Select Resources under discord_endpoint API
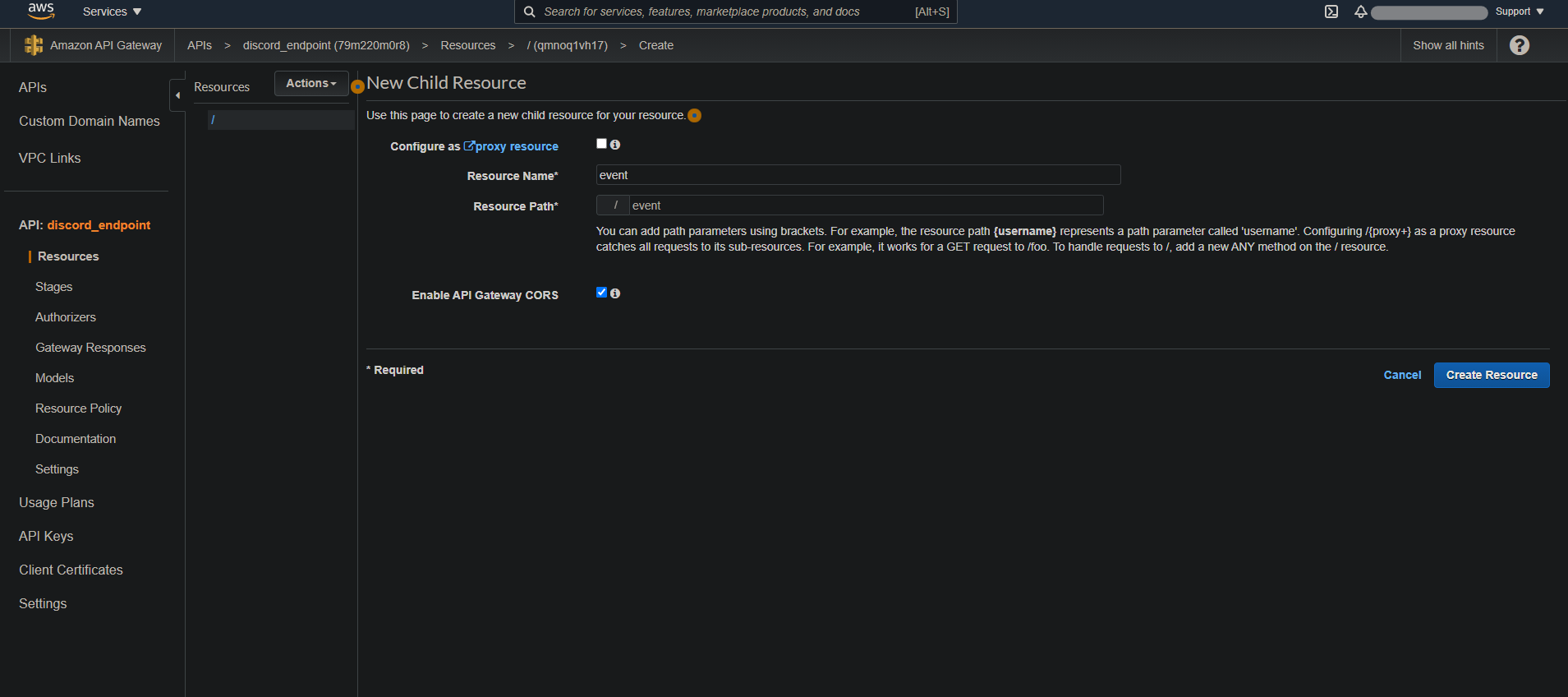 68,256
